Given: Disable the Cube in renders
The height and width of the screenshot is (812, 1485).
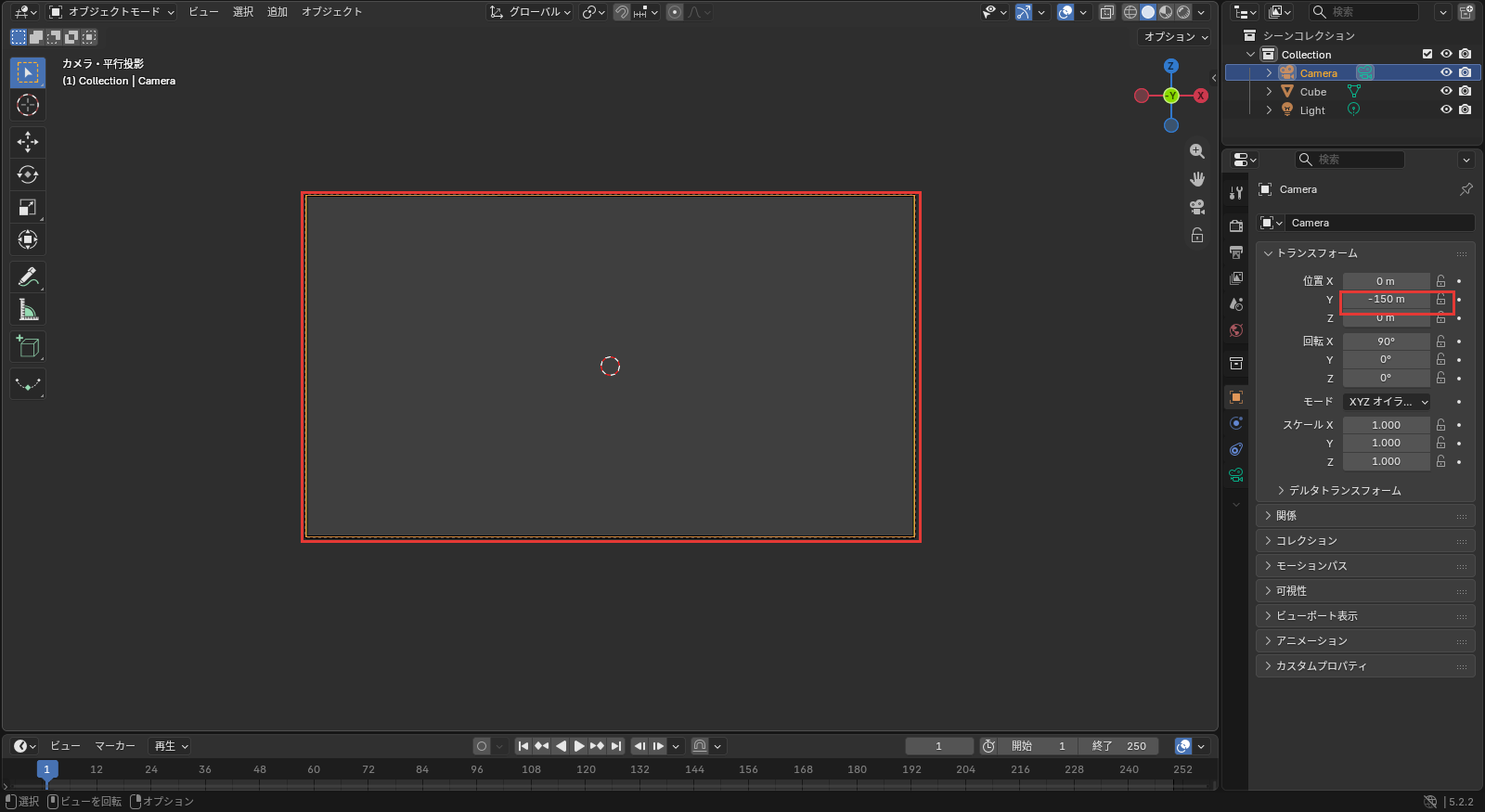Looking at the screenshot, I should tap(1465, 91).
